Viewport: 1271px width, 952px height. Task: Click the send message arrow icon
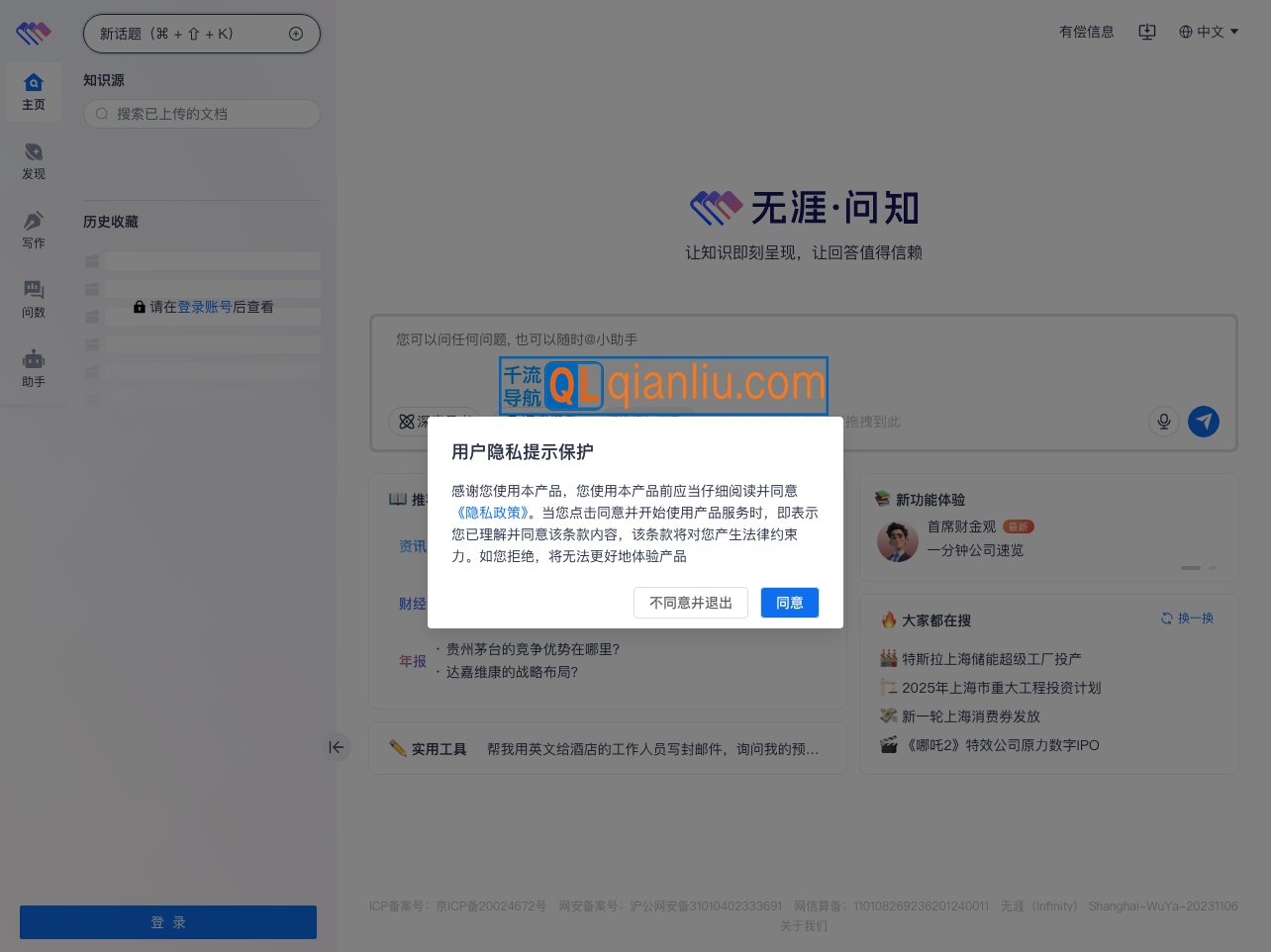coord(1204,422)
